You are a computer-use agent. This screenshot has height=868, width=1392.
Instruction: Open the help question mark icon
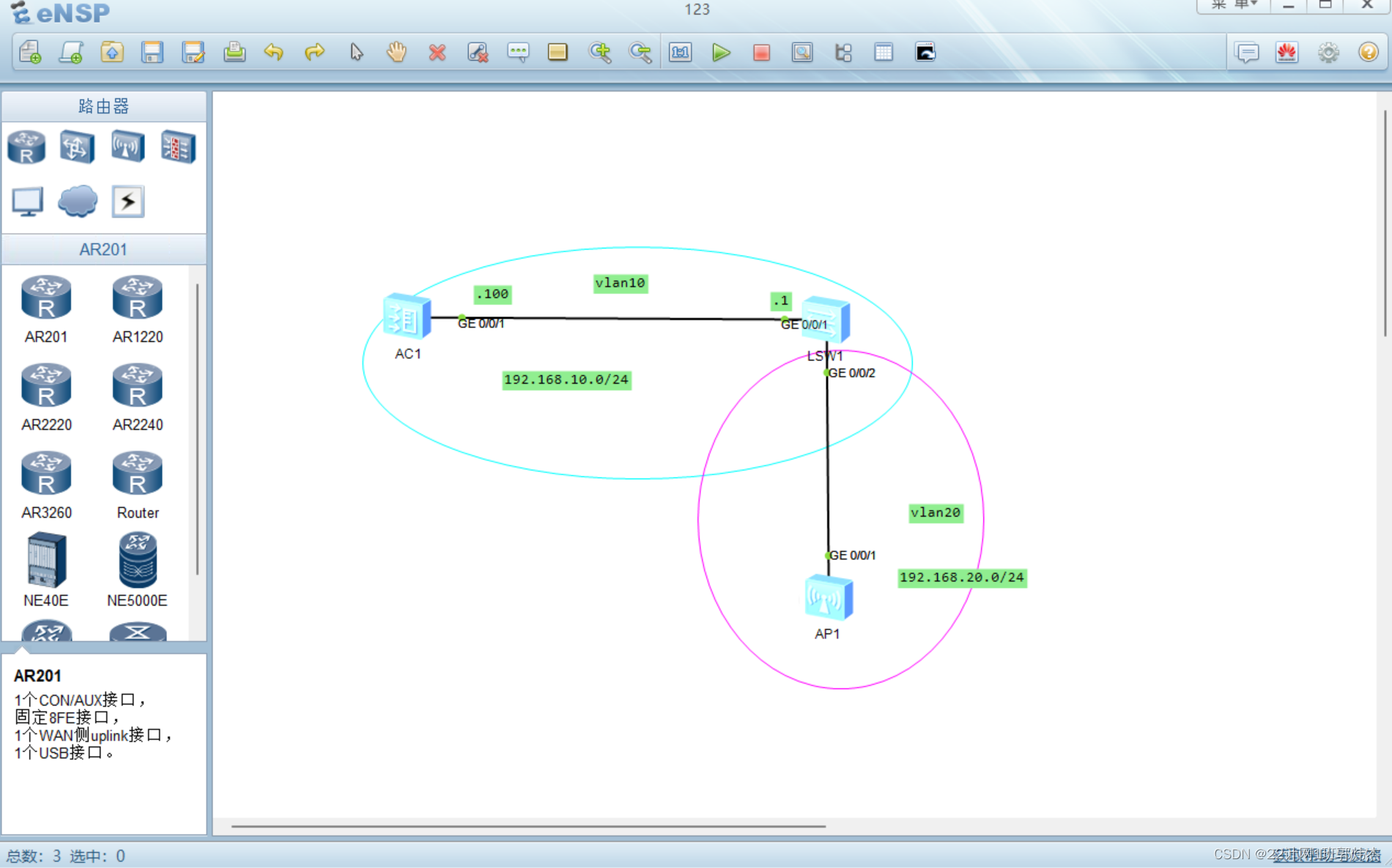[x=1368, y=53]
